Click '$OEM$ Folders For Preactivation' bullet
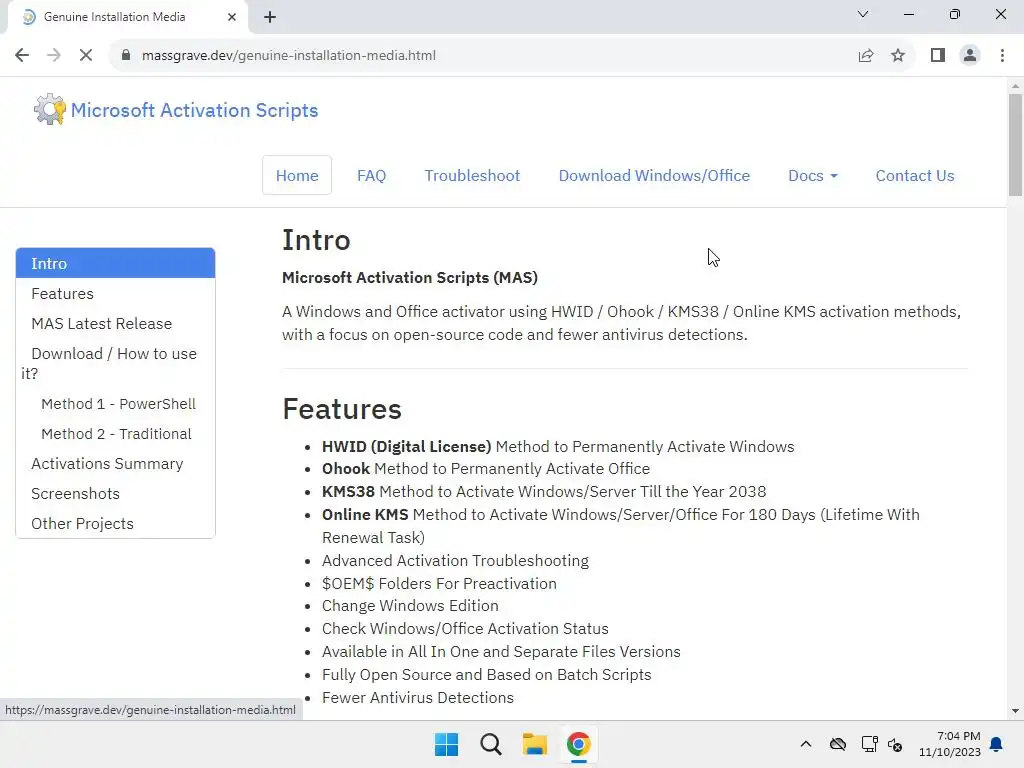Screen dimensions: 1024x768 (440, 583)
